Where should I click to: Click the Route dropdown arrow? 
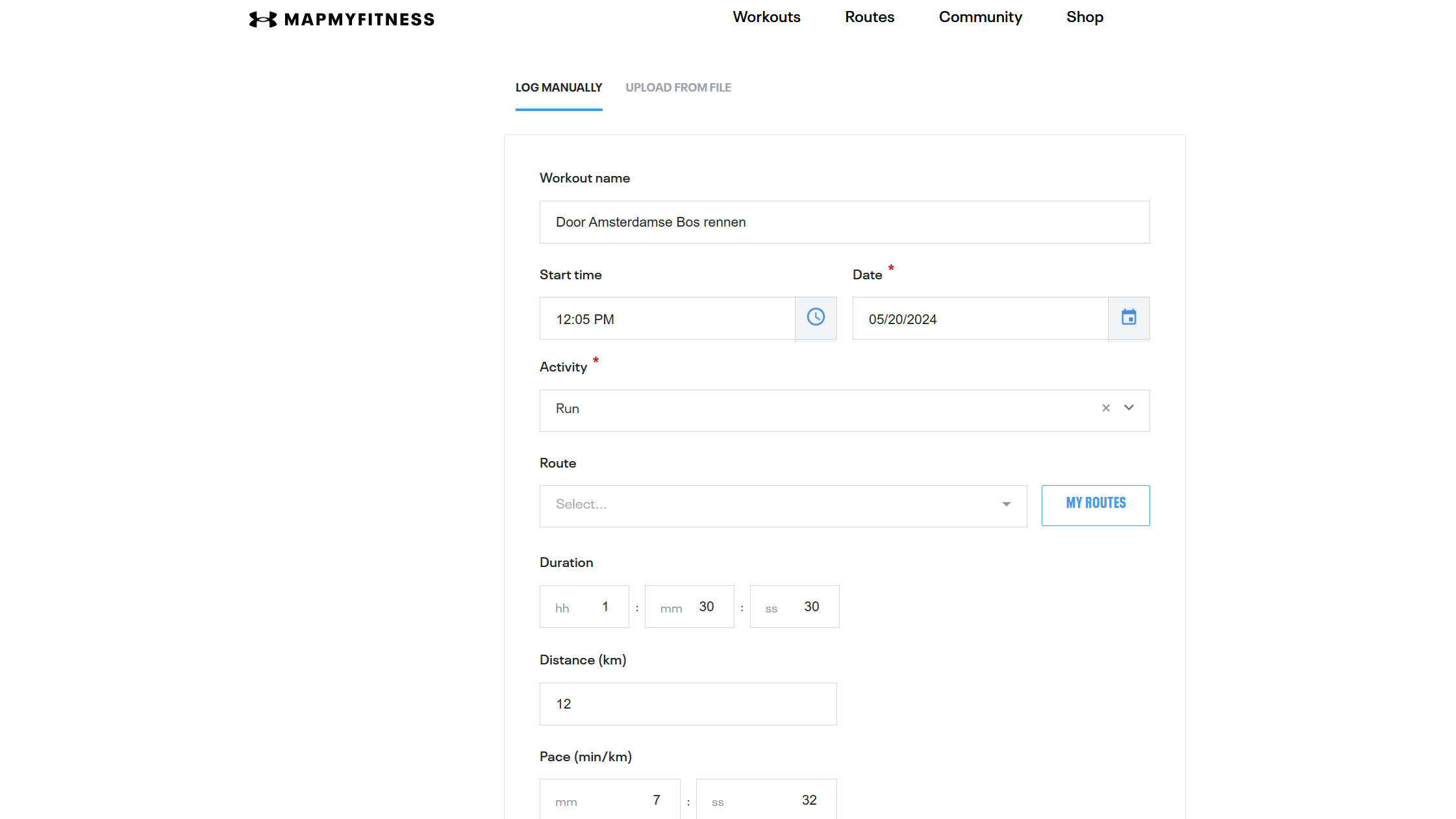coord(1006,505)
